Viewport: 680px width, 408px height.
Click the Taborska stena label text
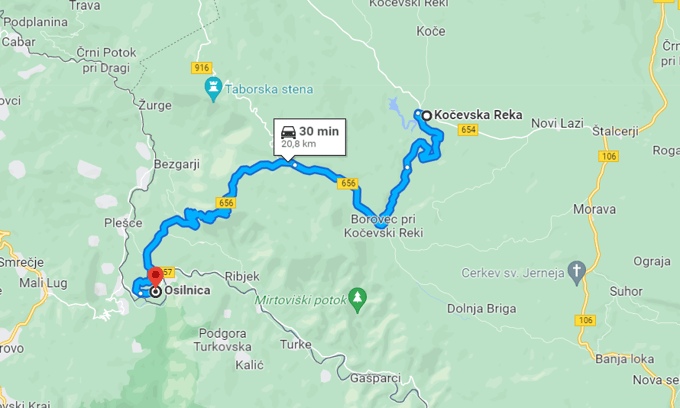(269, 89)
